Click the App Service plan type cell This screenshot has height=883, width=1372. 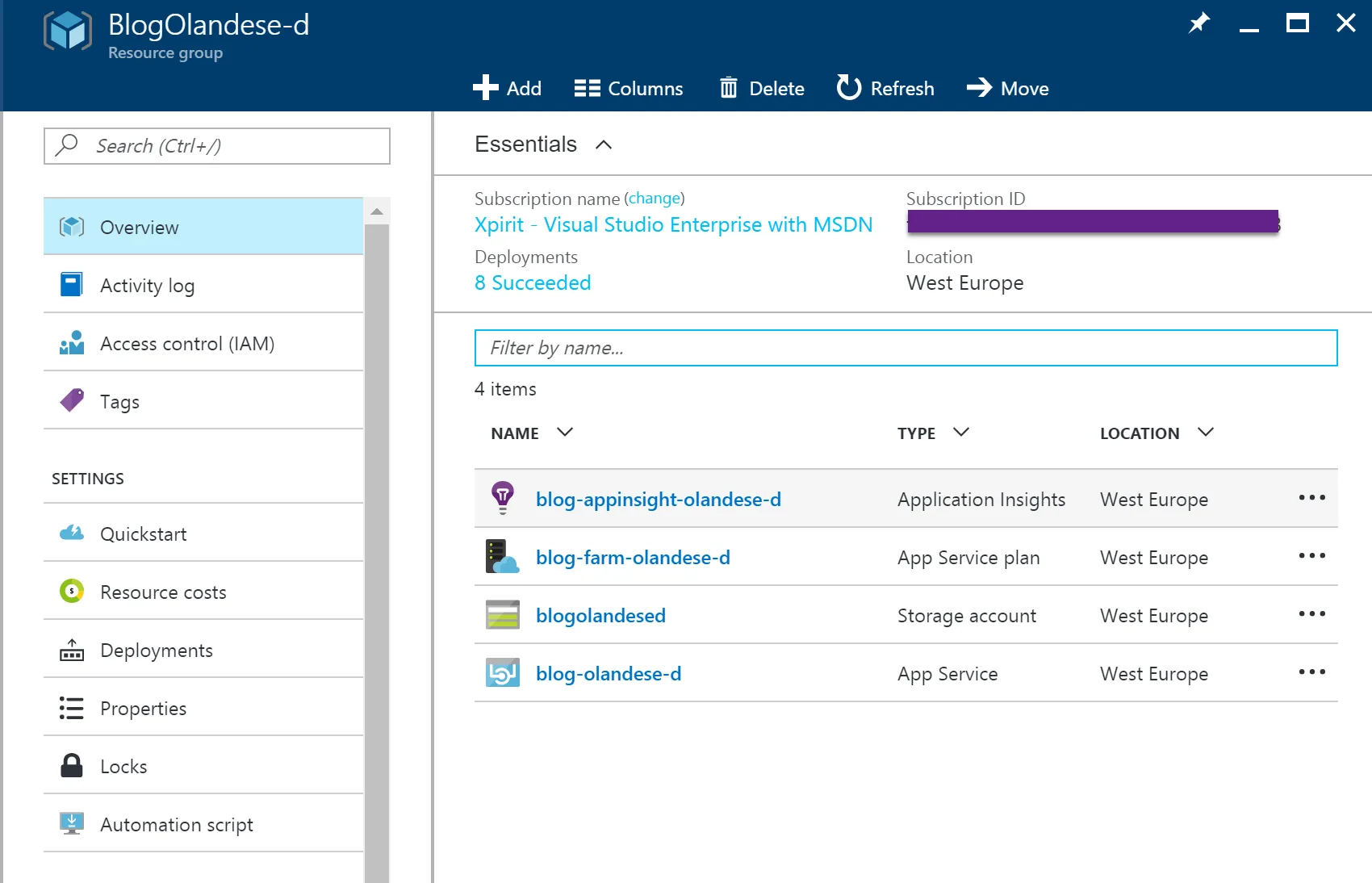click(x=968, y=558)
